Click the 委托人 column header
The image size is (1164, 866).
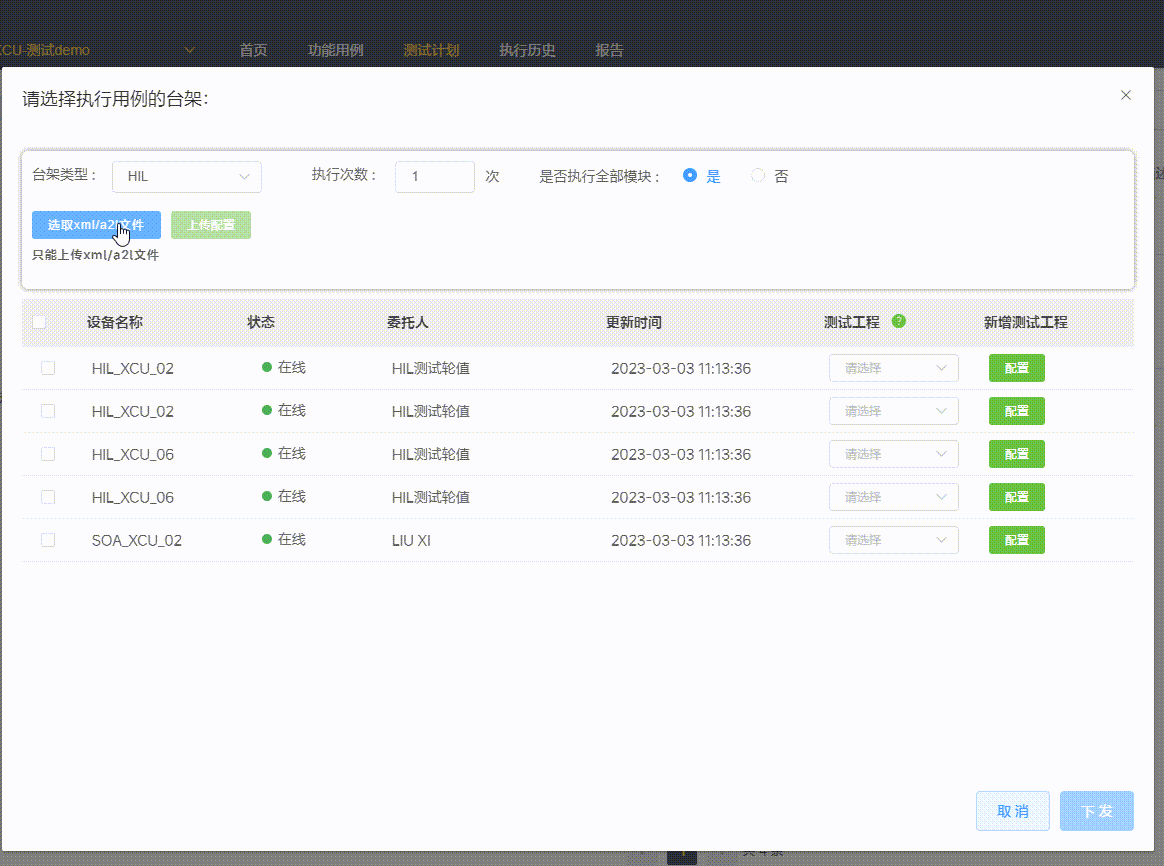tap(408, 322)
